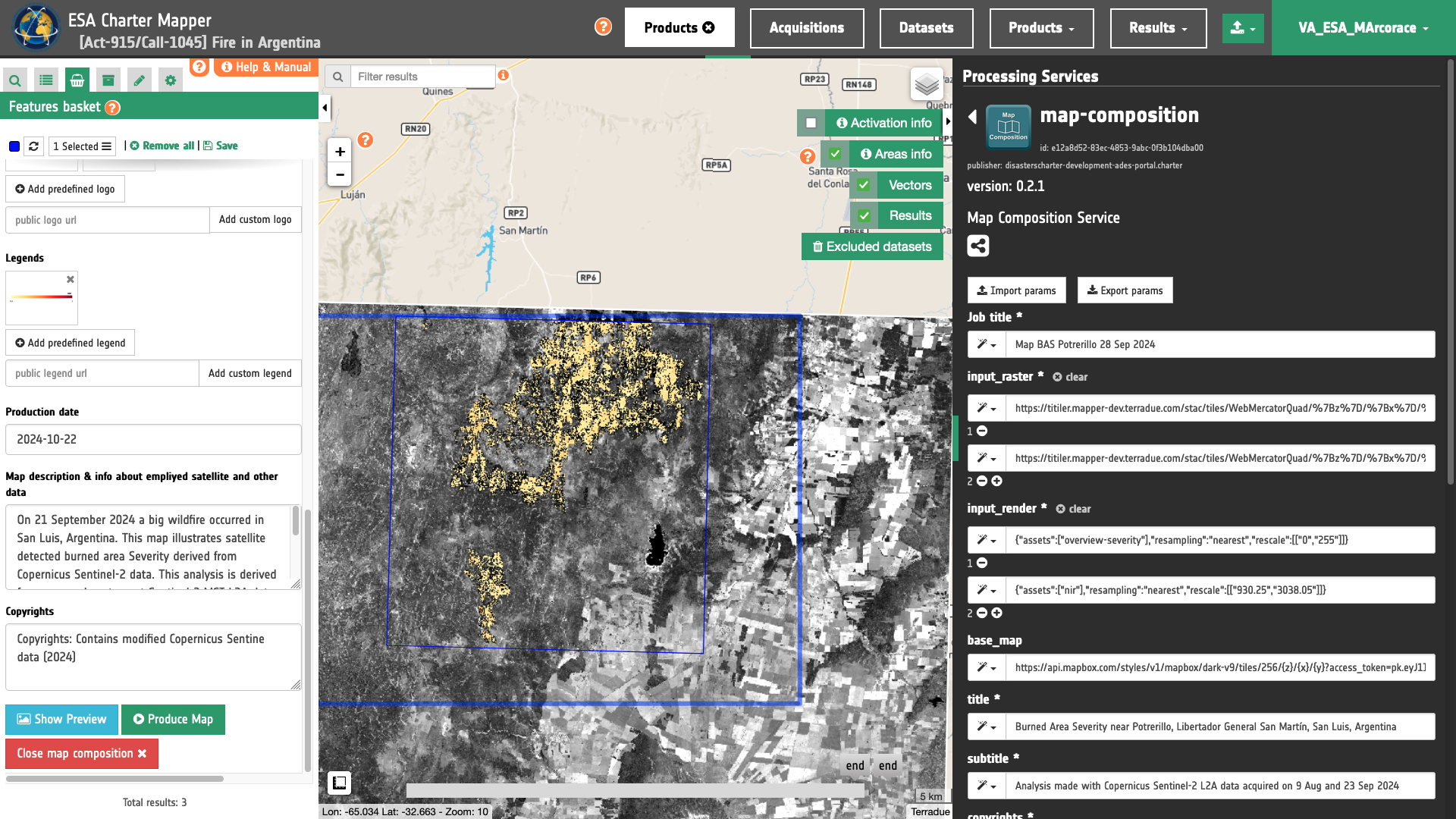The width and height of the screenshot is (1456, 819).
Task: Clear the input_render values
Action: tap(1074, 509)
